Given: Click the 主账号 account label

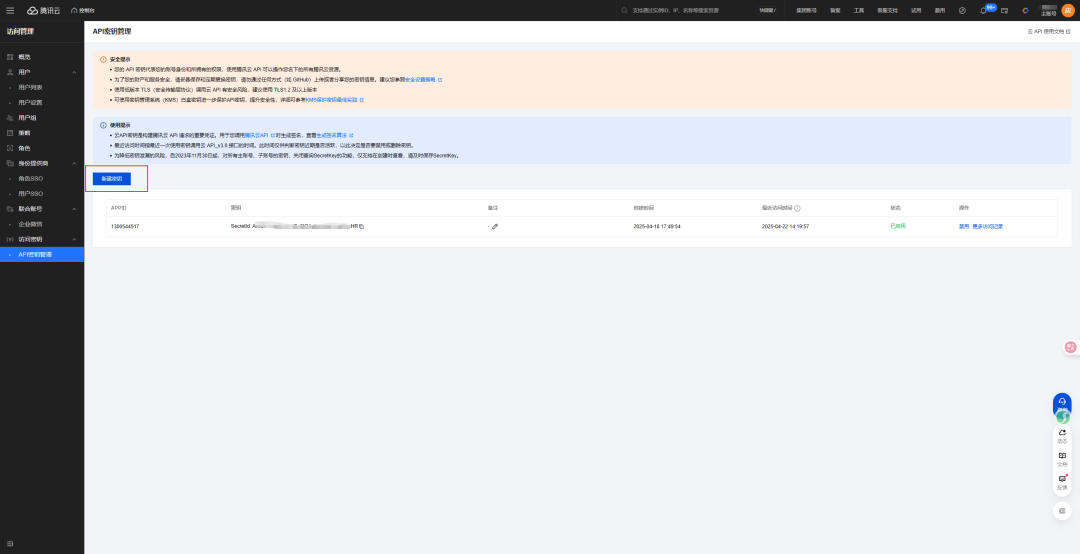Looking at the screenshot, I should coord(1048,14).
